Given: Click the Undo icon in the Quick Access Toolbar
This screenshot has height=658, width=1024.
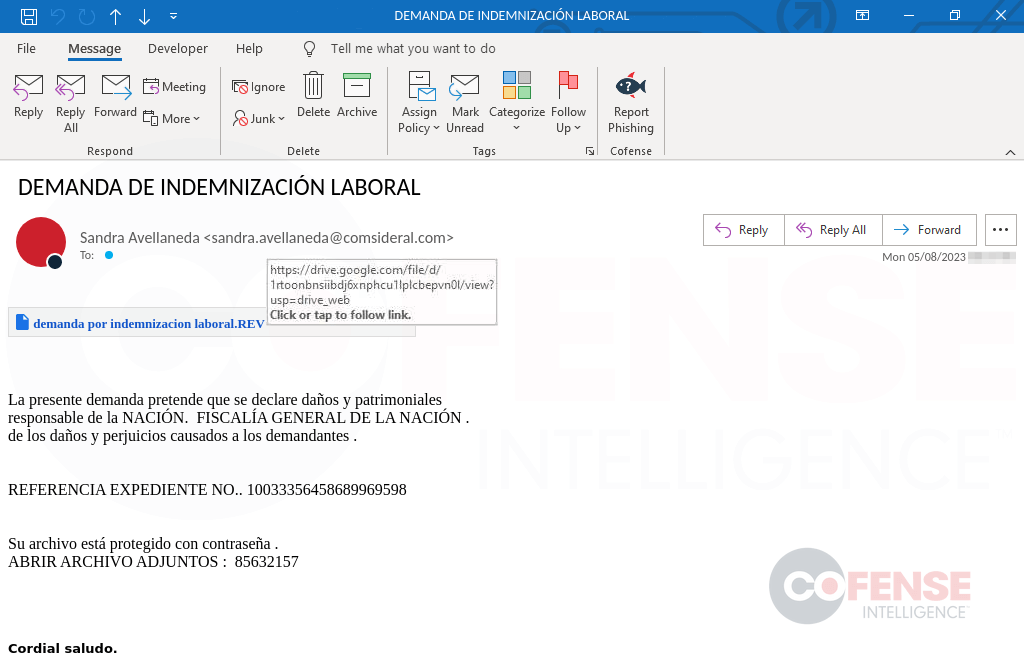Looking at the screenshot, I should point(60,16).
